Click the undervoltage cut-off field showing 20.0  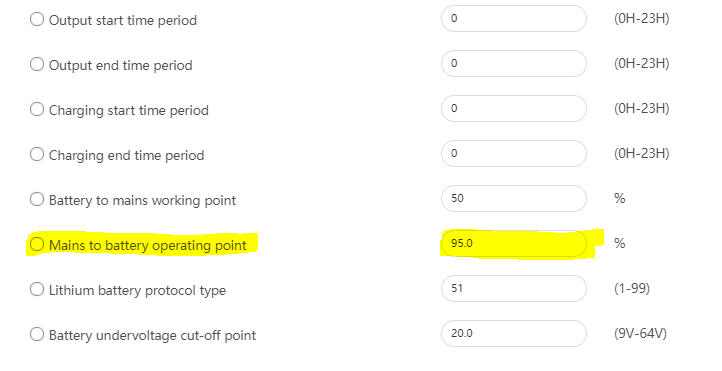[x=514, y=334]
